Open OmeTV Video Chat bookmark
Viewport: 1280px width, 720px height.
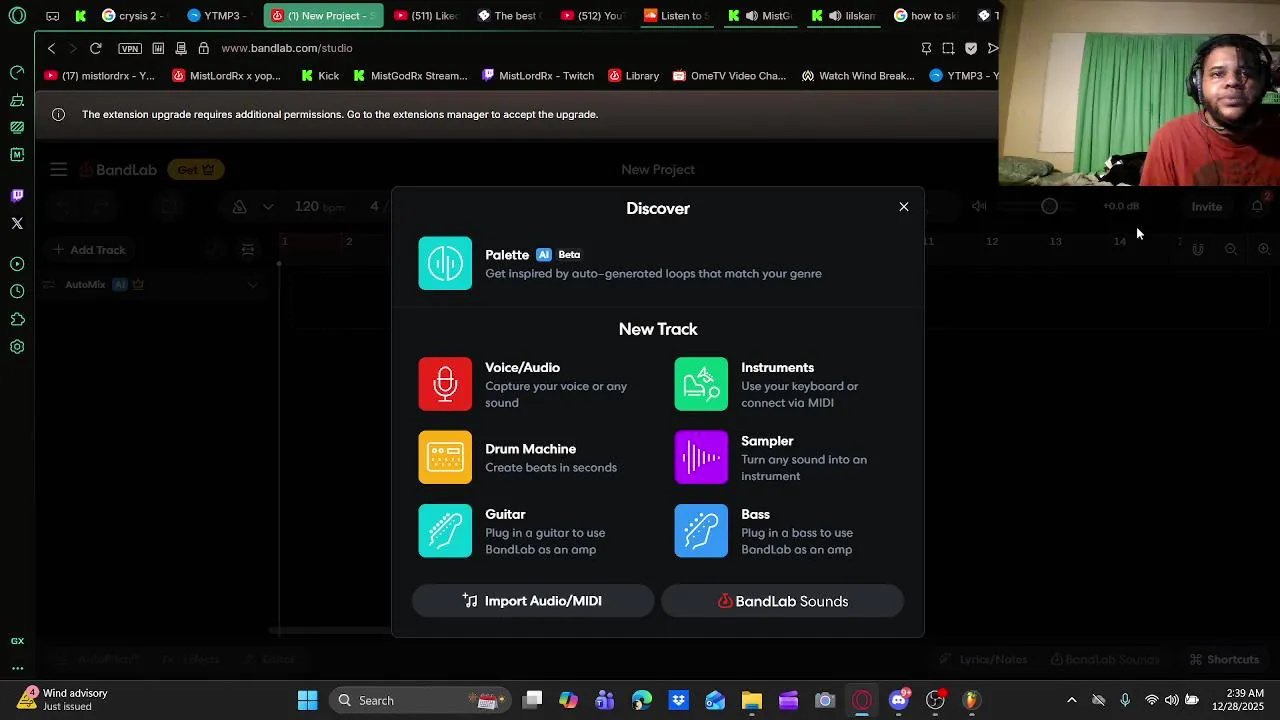coord(730,76)
